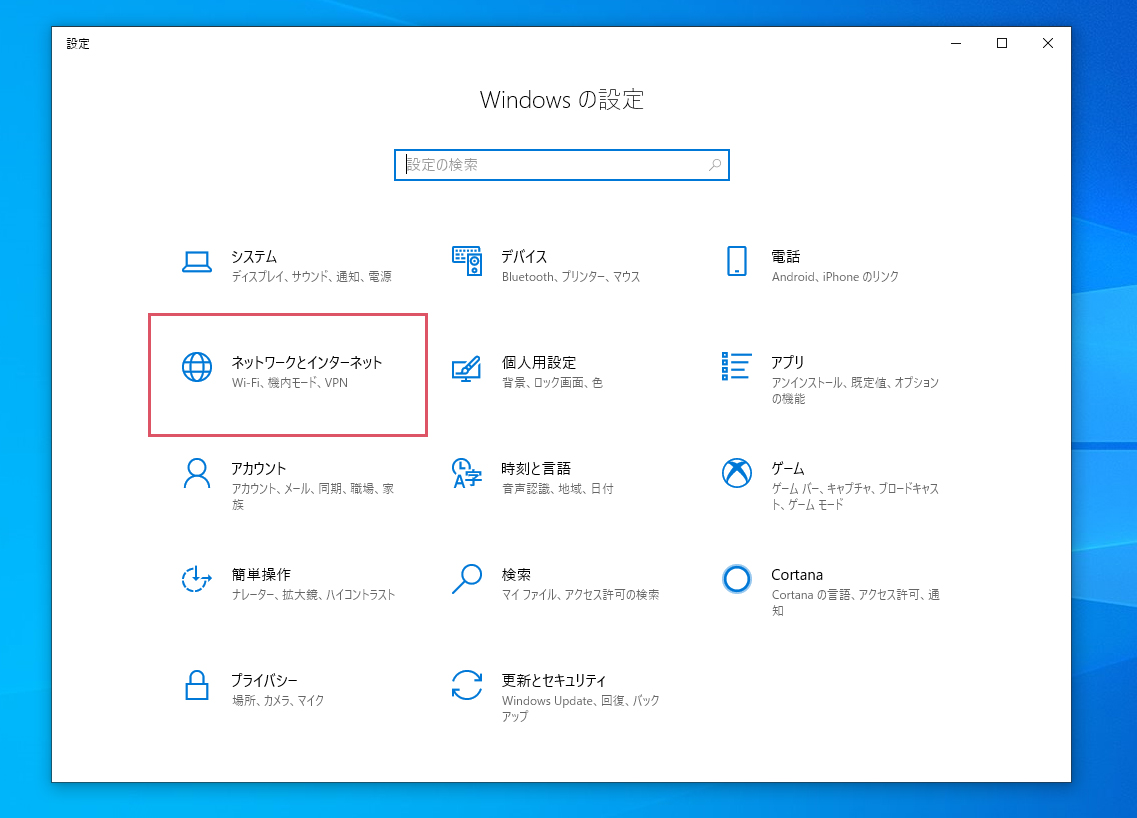The height and width of the screenshot is (818, 1137).
Task: Open the 検索 magnifier icon
Action: 466,579
